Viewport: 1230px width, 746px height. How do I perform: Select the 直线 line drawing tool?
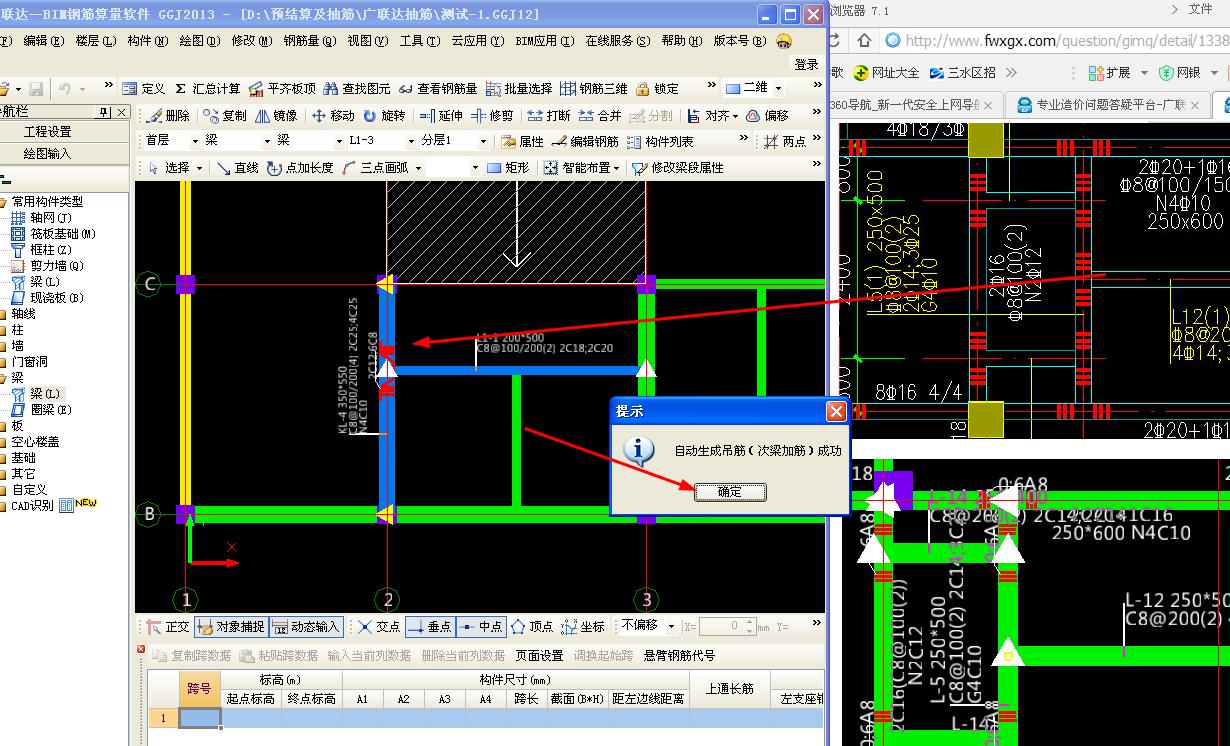[238, 168]
